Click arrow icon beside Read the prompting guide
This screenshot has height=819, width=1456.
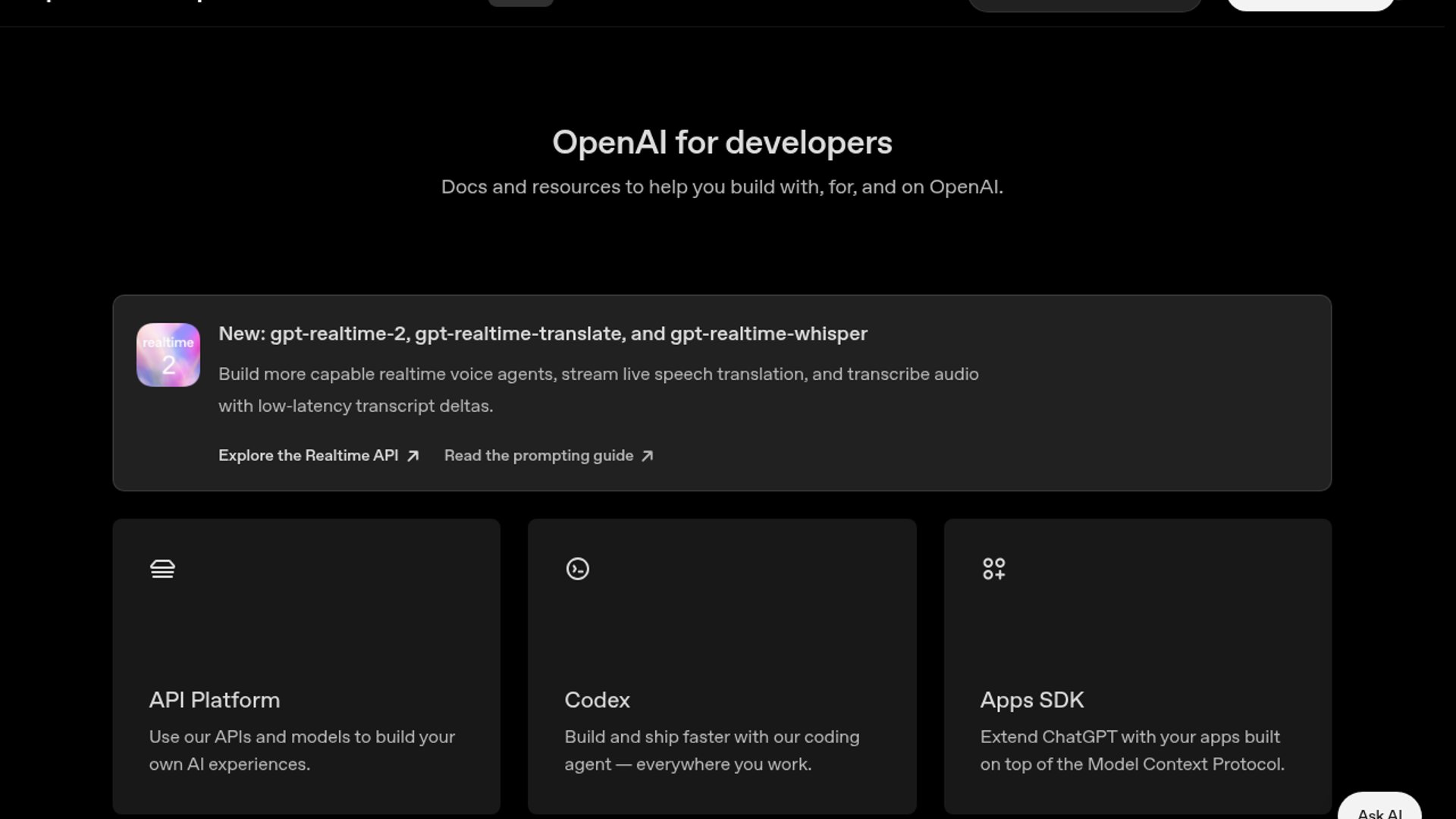pos(647,456)
